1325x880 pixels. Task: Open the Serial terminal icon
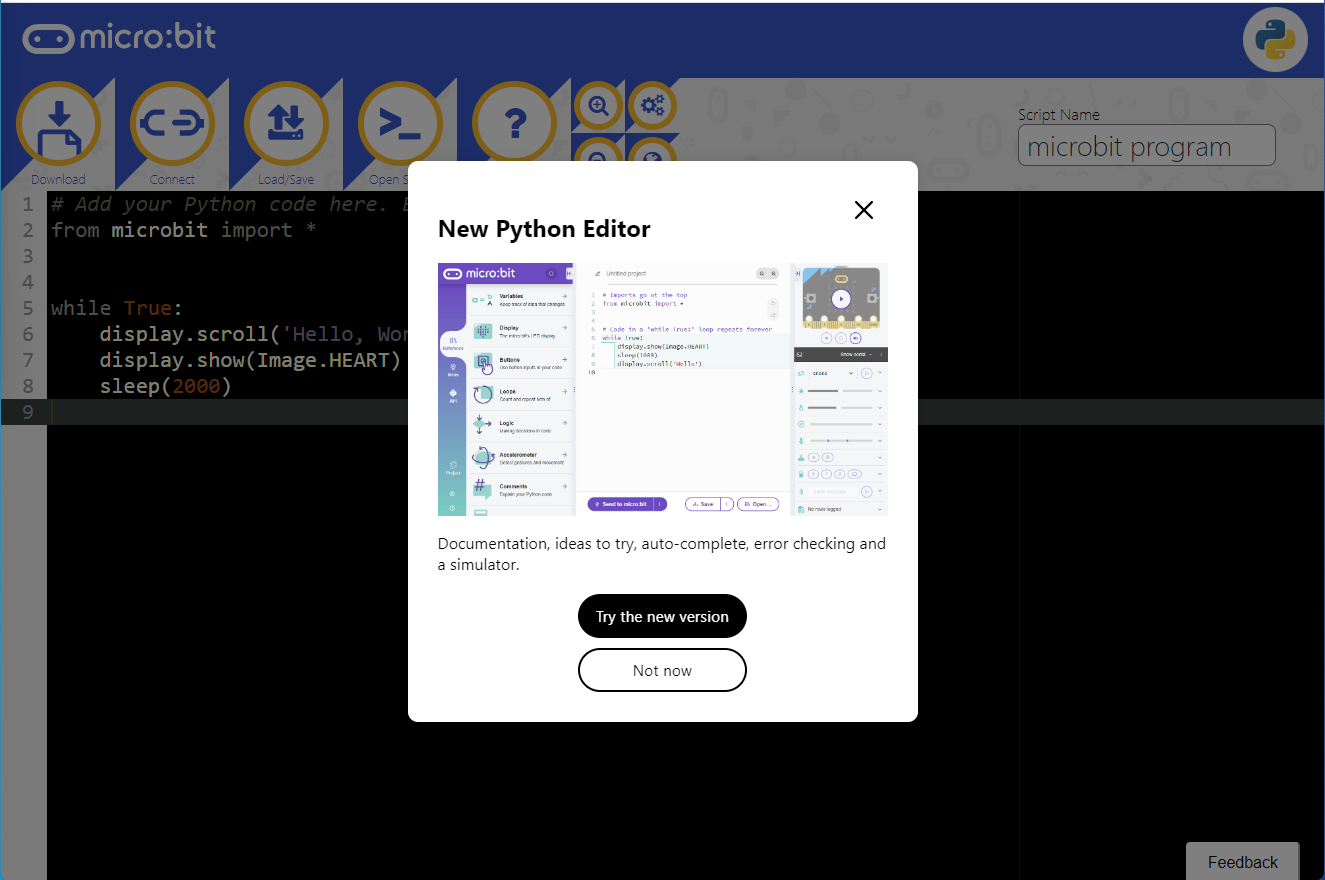pyautogui.click(x=400, y=123)
